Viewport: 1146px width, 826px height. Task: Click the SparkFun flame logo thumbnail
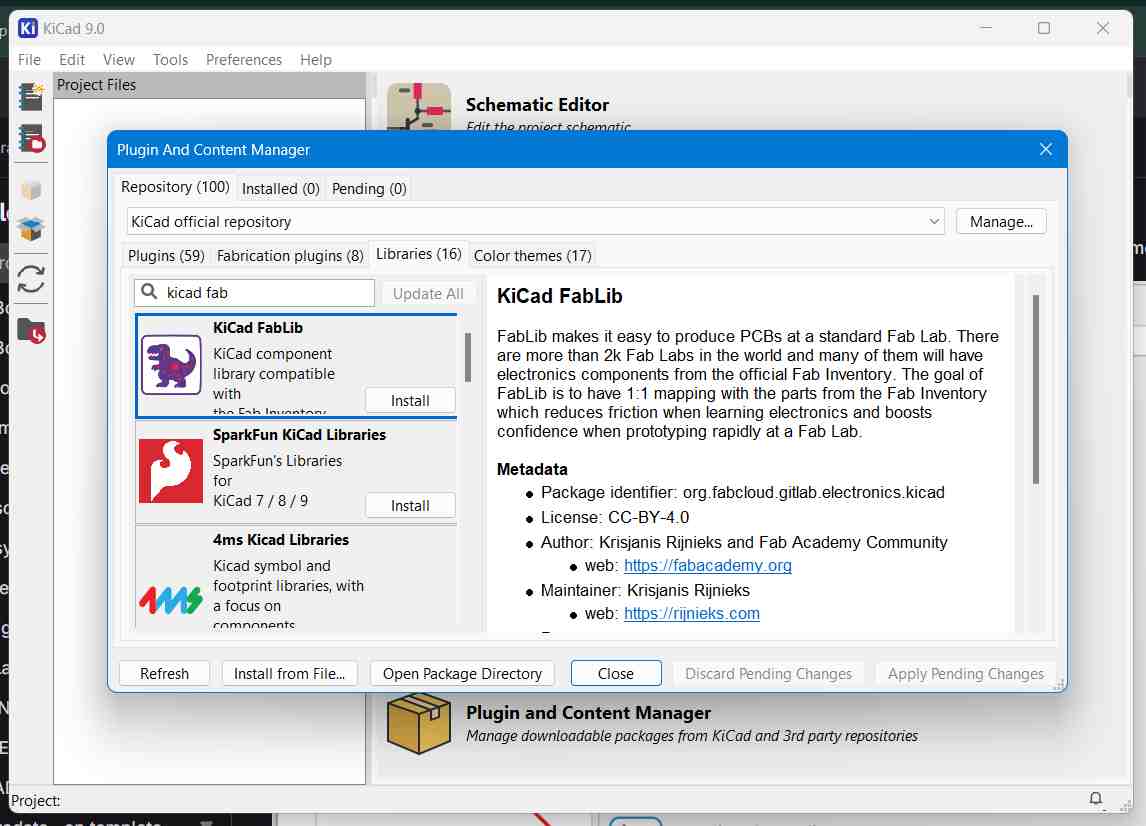pyautogui.click(x=171, y=471)
